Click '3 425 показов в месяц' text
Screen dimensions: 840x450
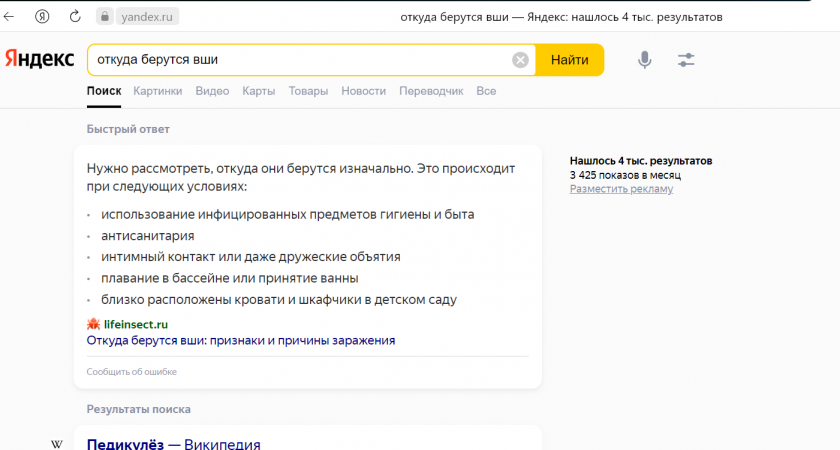click(x=625, y=175)
